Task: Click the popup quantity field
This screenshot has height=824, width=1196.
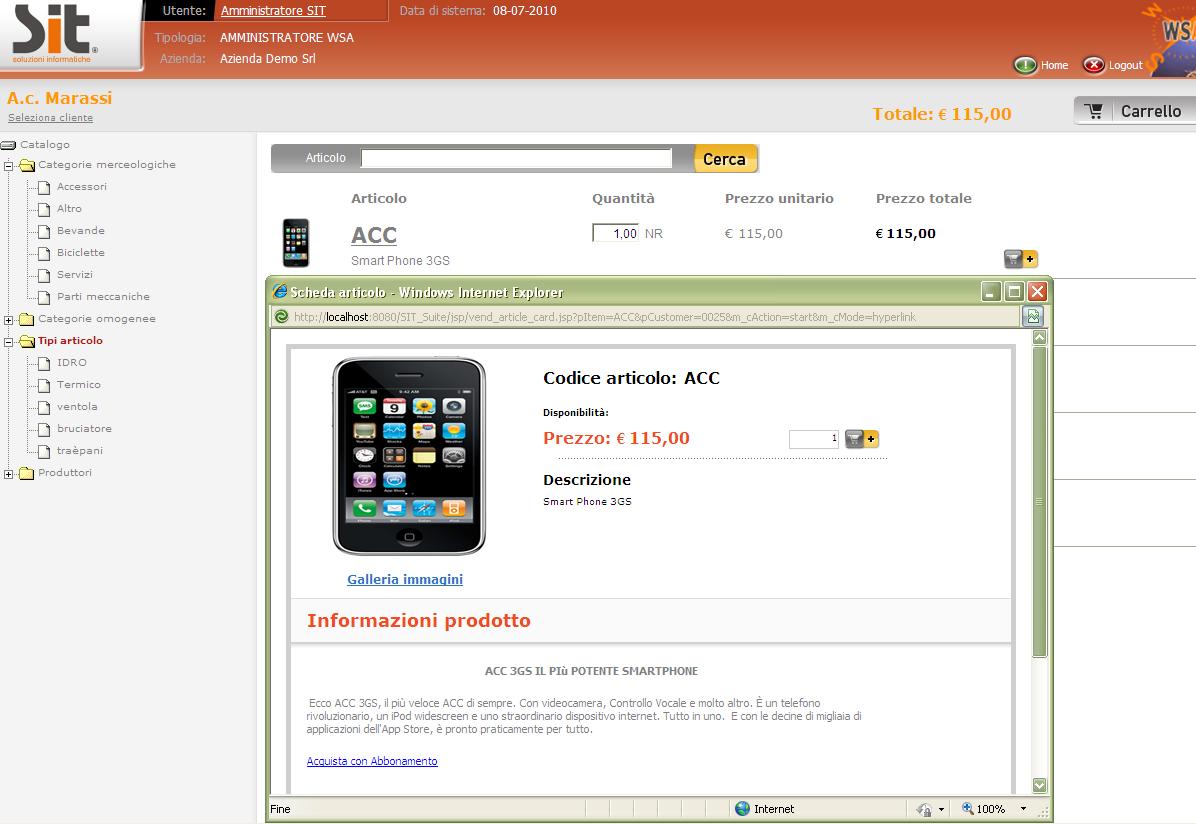Action: pyautogui.click(x=813, y=439)
